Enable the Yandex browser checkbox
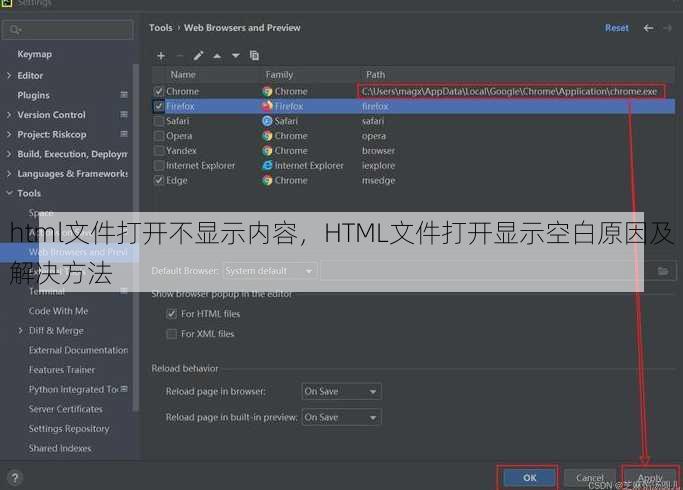The image size is (683, 490). [x=159, y=151]
